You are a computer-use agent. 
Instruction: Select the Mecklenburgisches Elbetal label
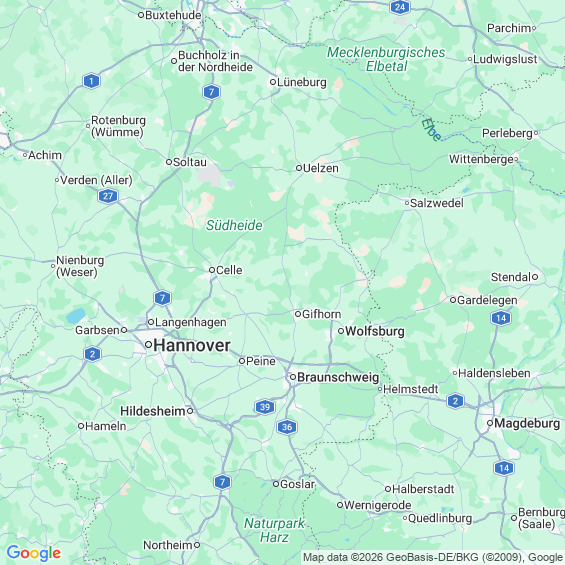point(386,59)
